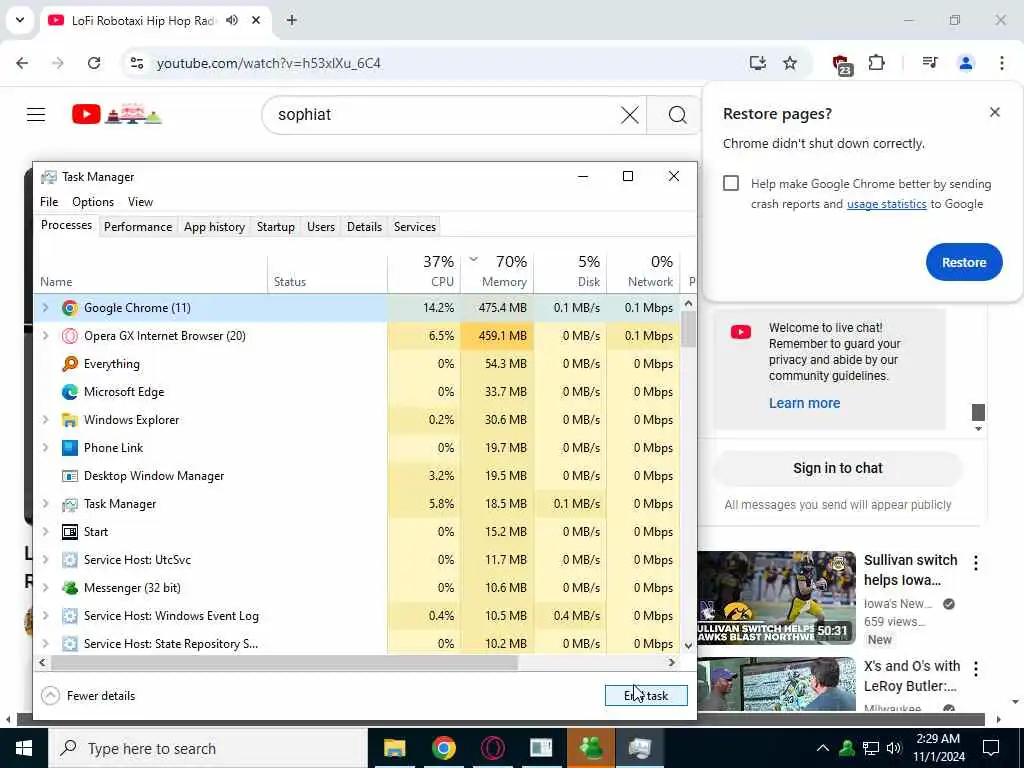The image size is (1024, 768).
Task: Click the Windows Start button
Action: [x=24, y=748]
